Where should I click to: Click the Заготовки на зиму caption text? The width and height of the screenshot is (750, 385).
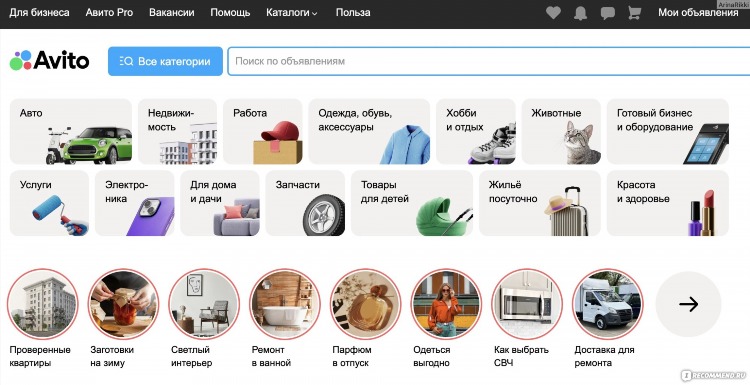pos(112,356)
